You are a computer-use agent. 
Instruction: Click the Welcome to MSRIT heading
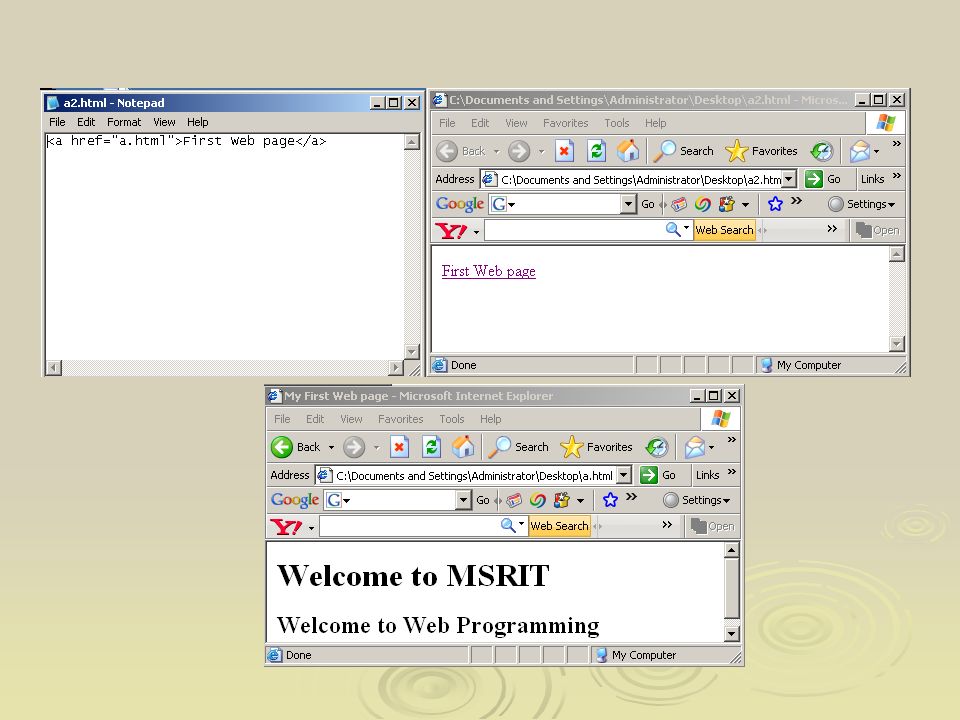point(413,576)
